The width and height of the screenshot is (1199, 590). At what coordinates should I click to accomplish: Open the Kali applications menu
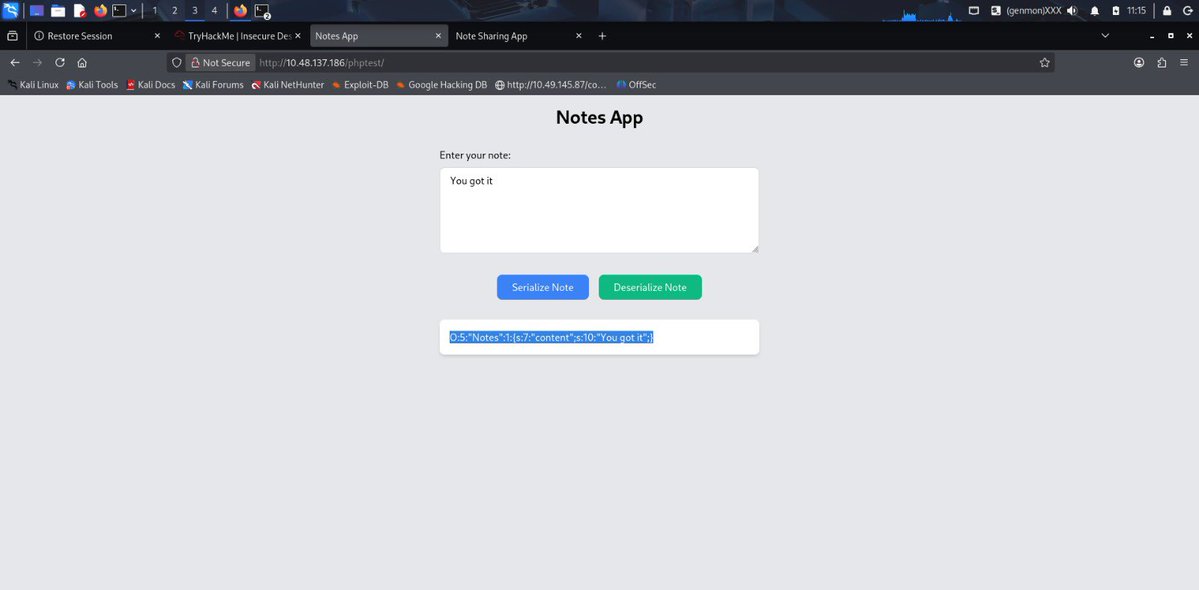click(x=11, y=11)
